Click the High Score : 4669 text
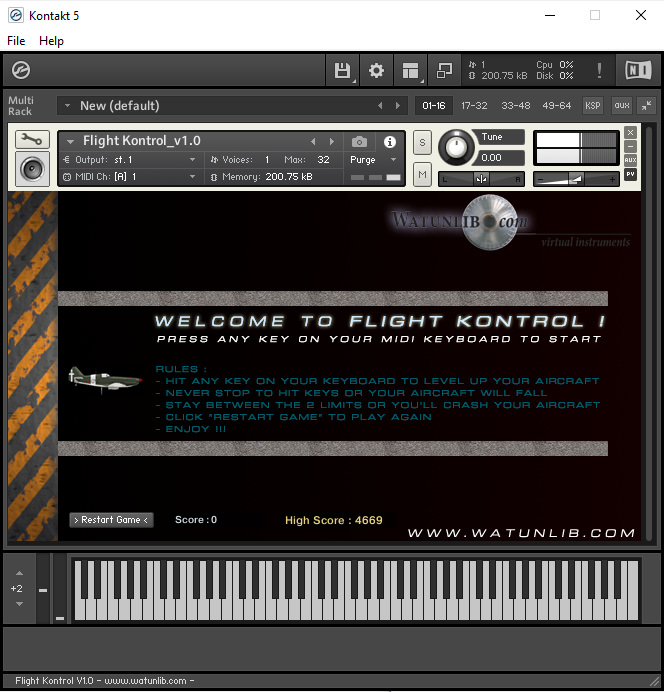The height and width of the screenshot is (692, 664). click(334, 520)
